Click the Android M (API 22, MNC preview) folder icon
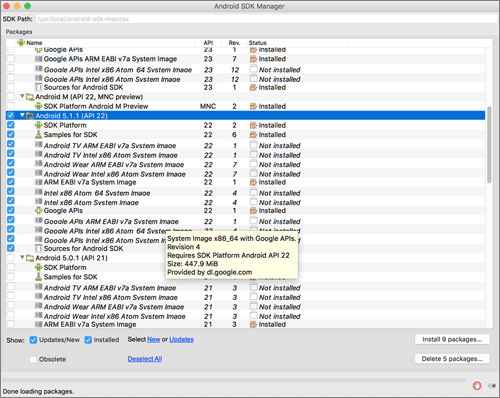The image size is (500, 398). pos(30,97)
